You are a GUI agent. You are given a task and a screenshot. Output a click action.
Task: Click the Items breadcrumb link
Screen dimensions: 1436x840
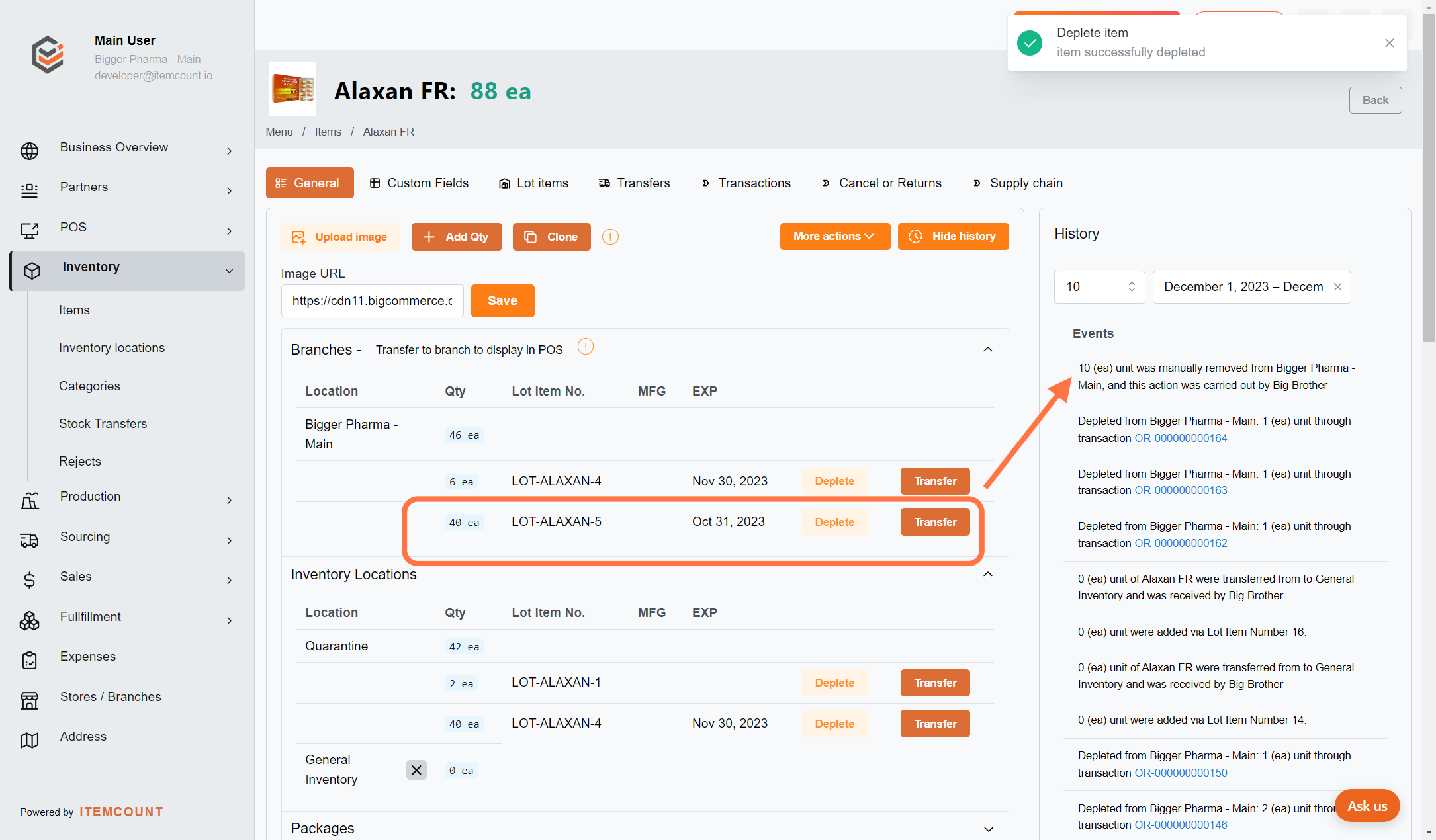(x=328, y=132)
